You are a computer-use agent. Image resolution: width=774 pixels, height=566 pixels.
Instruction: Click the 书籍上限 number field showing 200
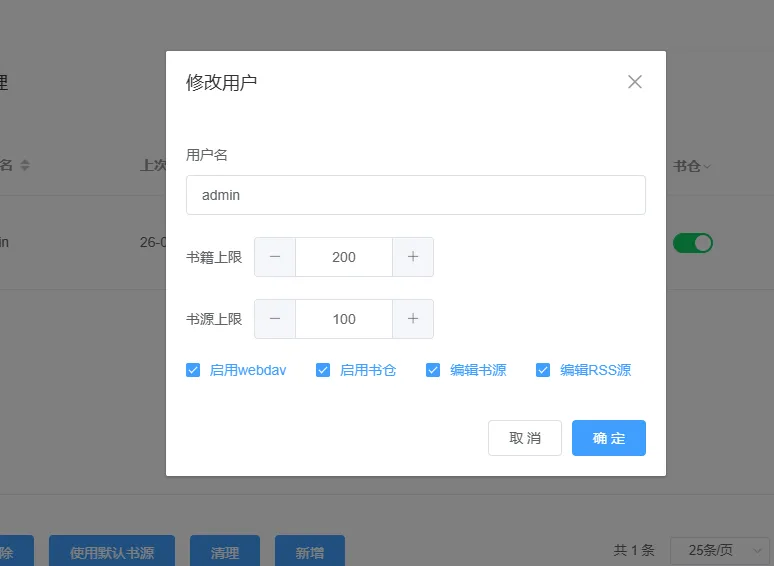[344, 257]
